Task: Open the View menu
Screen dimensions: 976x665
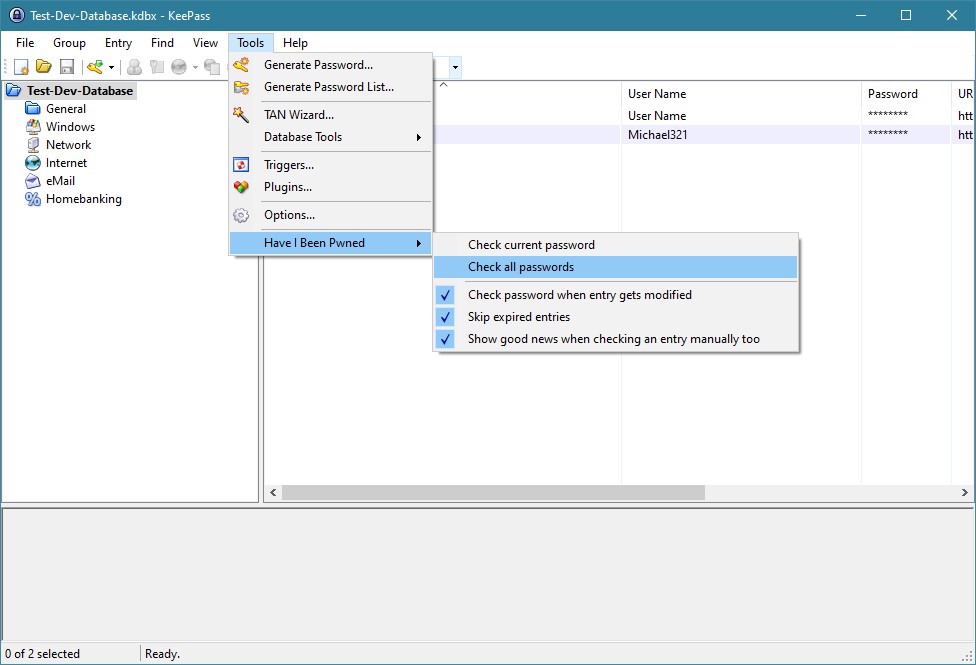Action: tap(205, 42)
